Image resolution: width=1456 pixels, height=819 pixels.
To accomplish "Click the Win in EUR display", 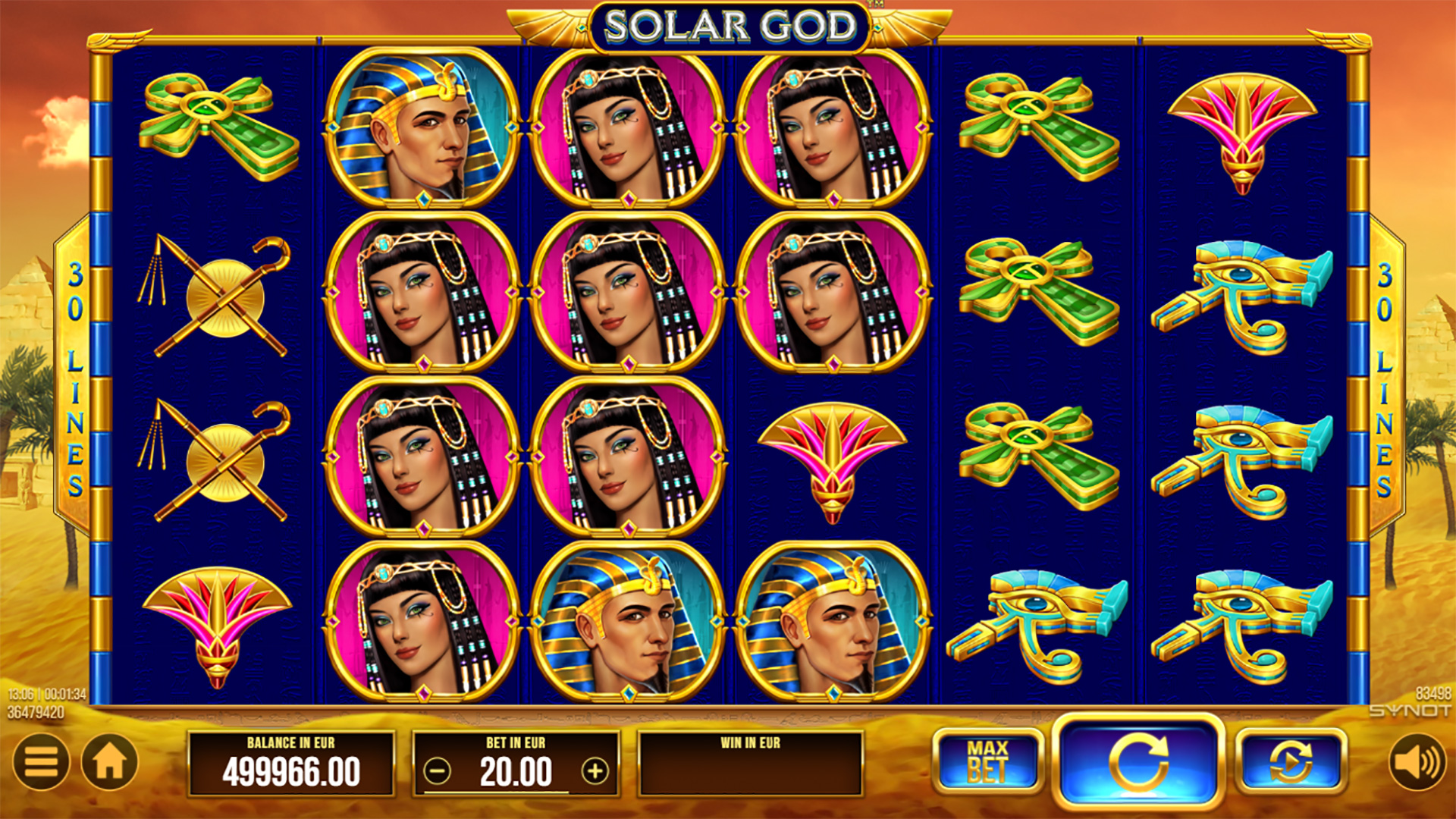I will [750, 763].
